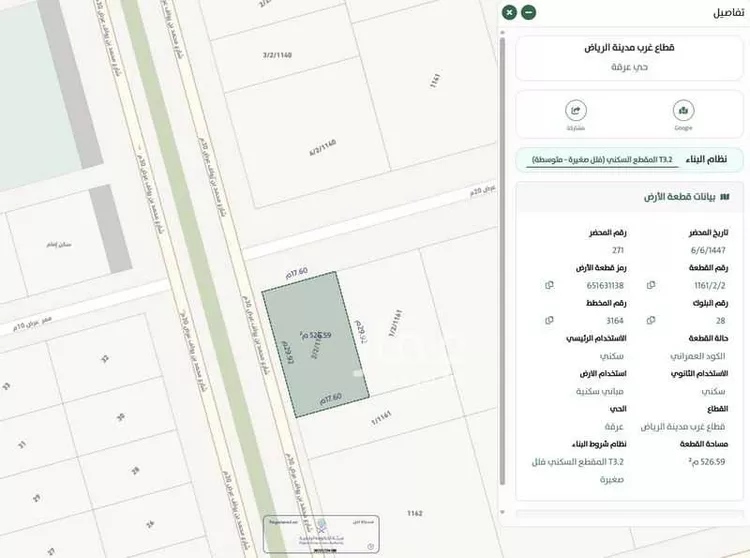Click the land parcel data header icon

tap(725, 197)
